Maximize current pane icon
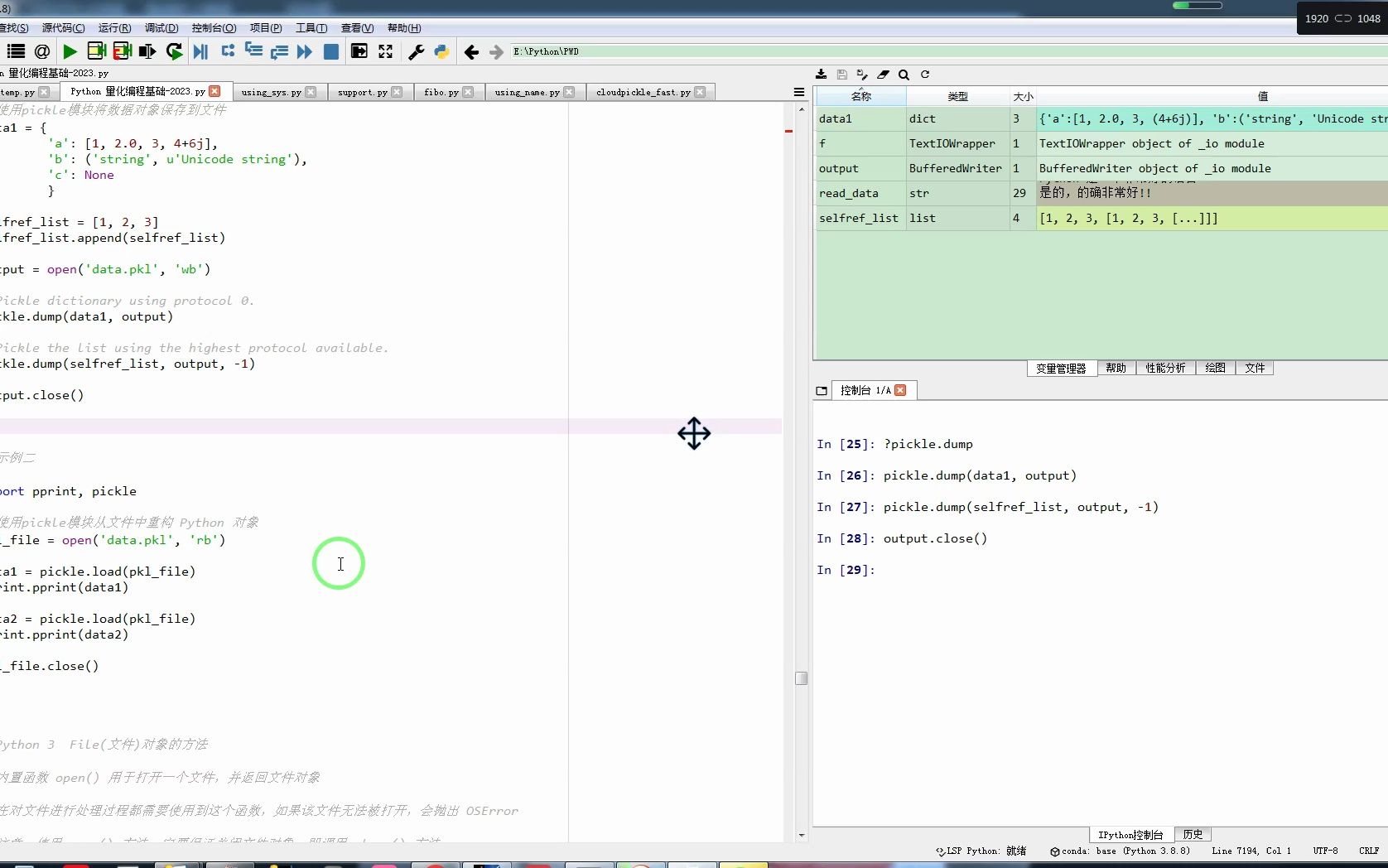This screenshot has width=1388, height=868. 359,51
